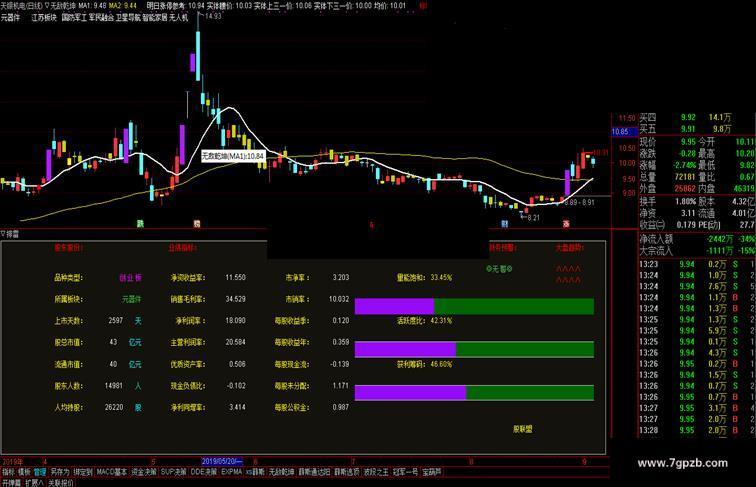Click the 净流入额 value -2442万

click(x=720, y=239)
